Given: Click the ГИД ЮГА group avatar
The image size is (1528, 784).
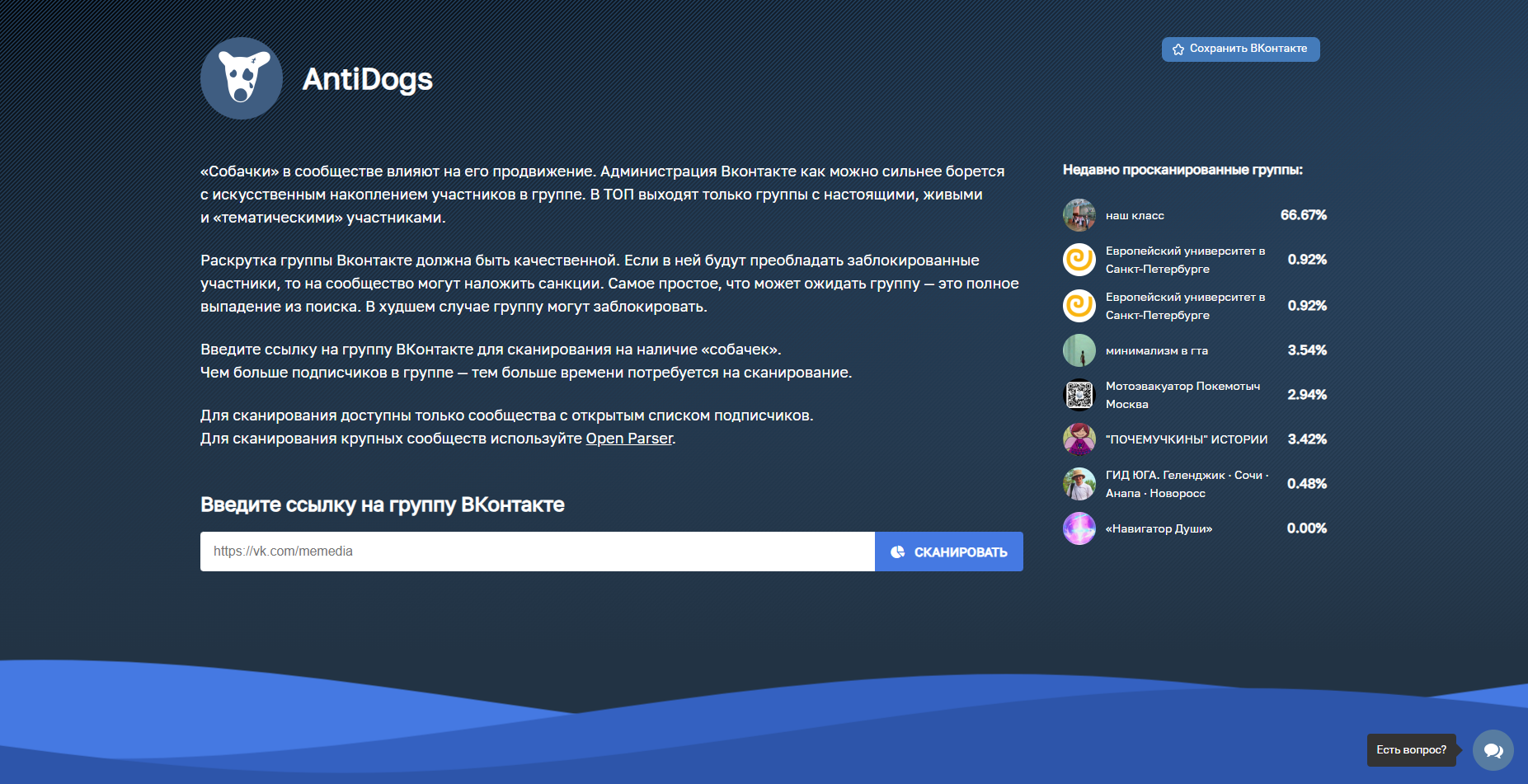Looking at the screenshot, I should (x=1079, y=484).
